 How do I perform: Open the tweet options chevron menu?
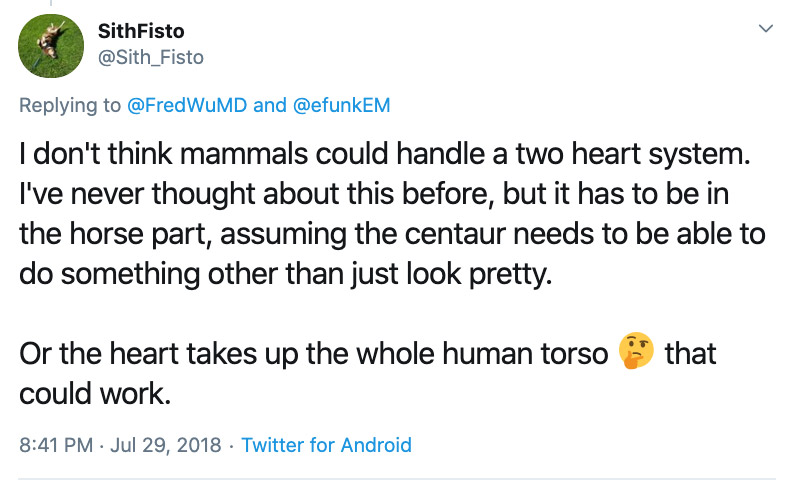(766, 29)
